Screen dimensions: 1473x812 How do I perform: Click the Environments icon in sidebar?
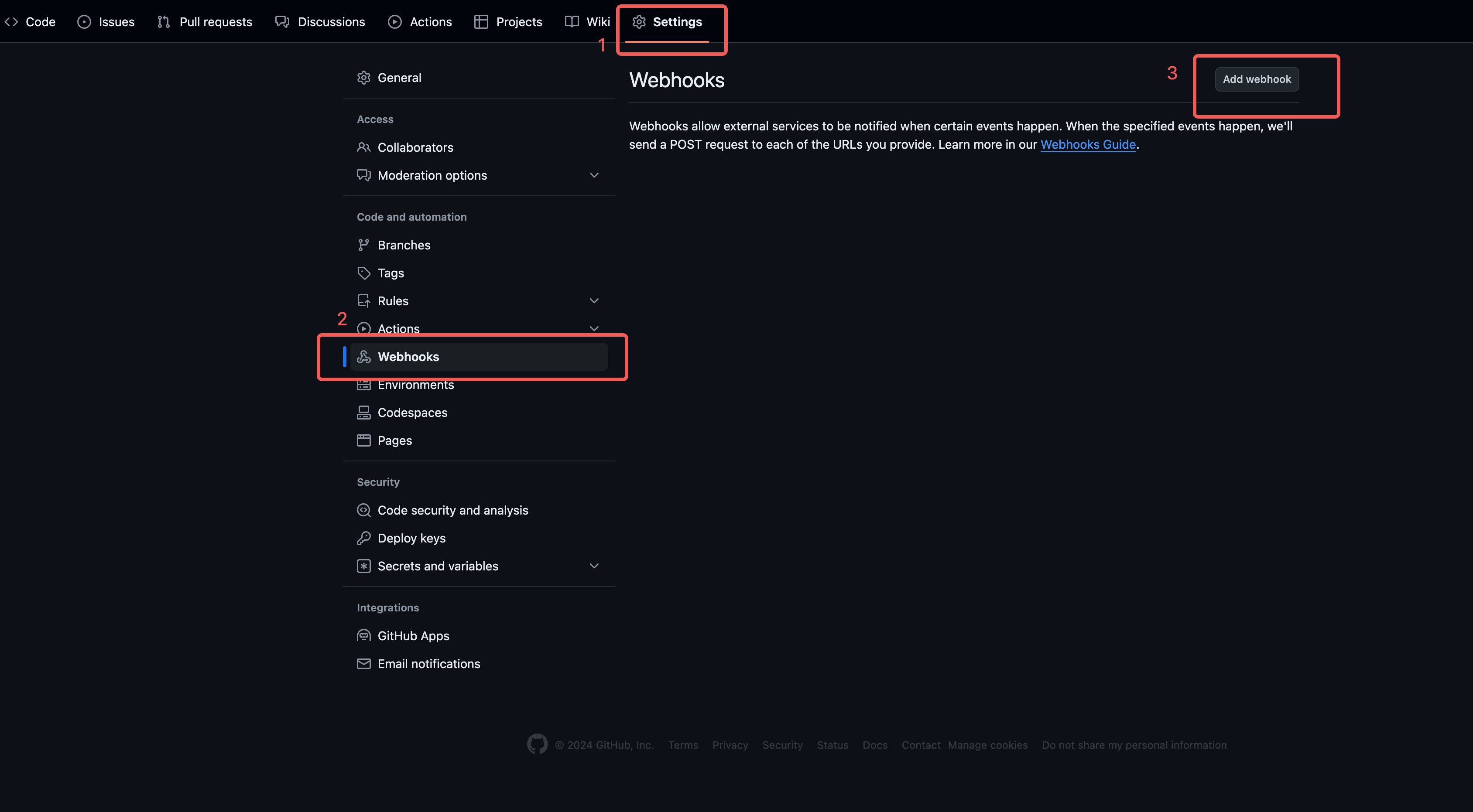coord(363,385)
